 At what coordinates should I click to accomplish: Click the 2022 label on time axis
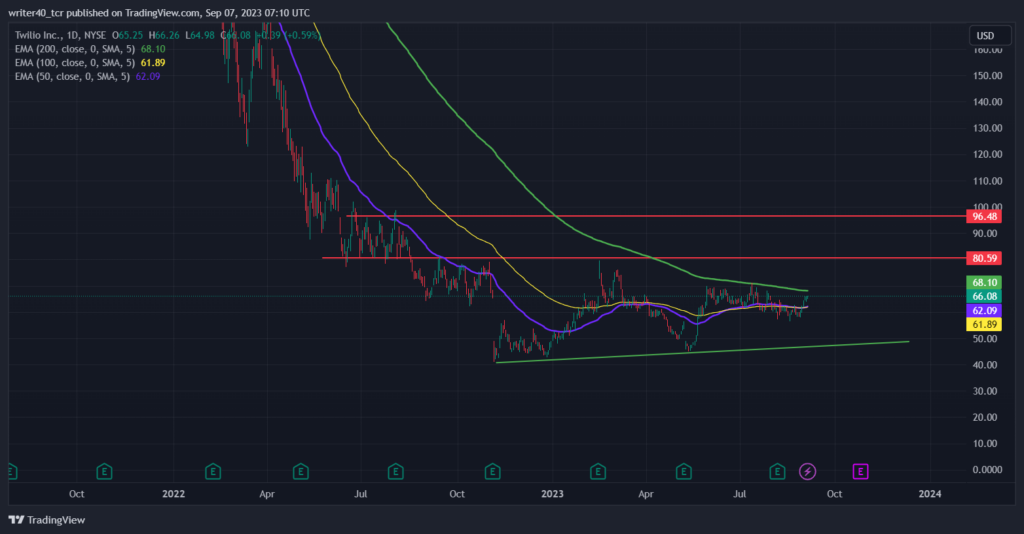coord(174,494)
